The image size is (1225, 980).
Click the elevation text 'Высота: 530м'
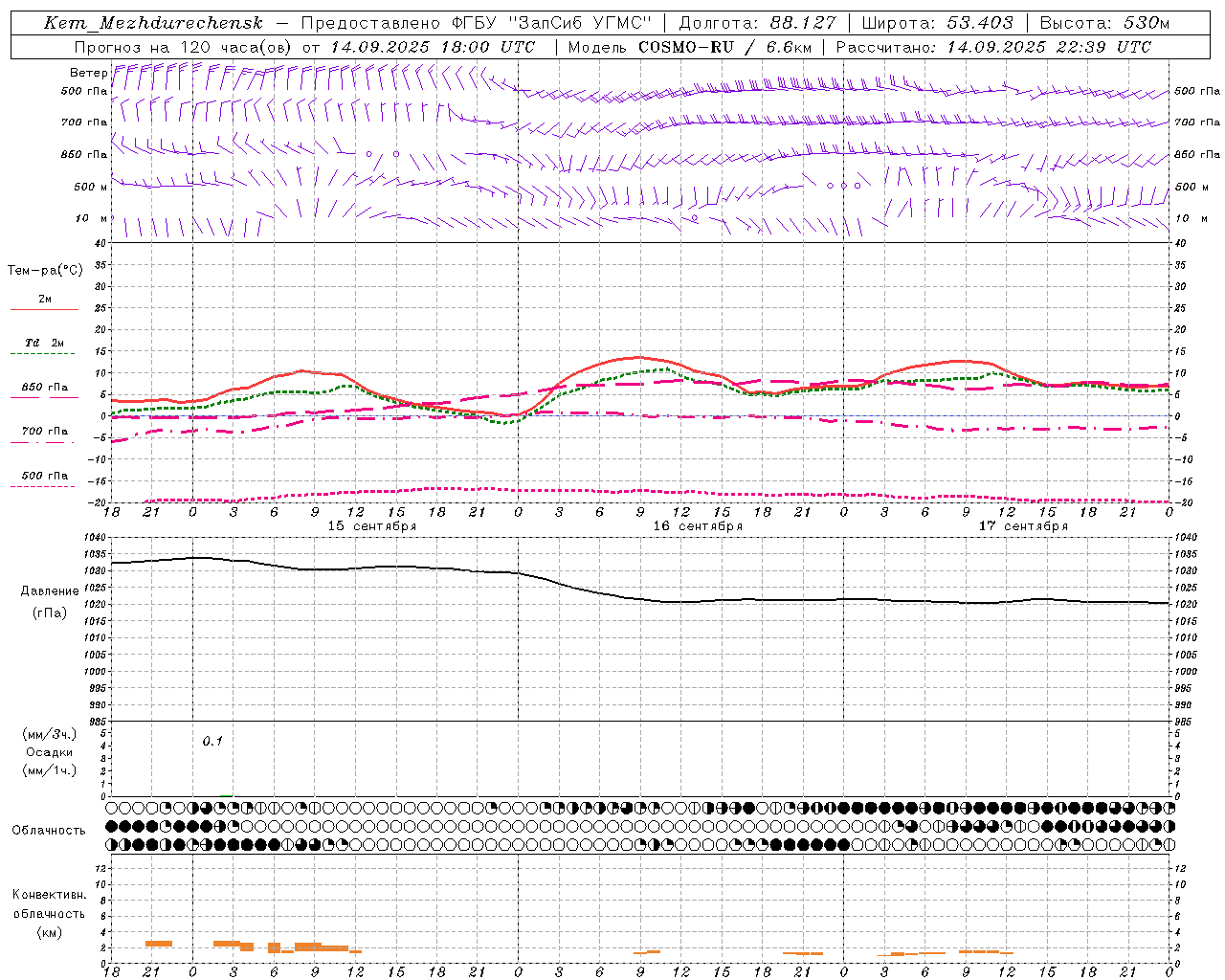pyautogui.click(x=1104, y=23)
